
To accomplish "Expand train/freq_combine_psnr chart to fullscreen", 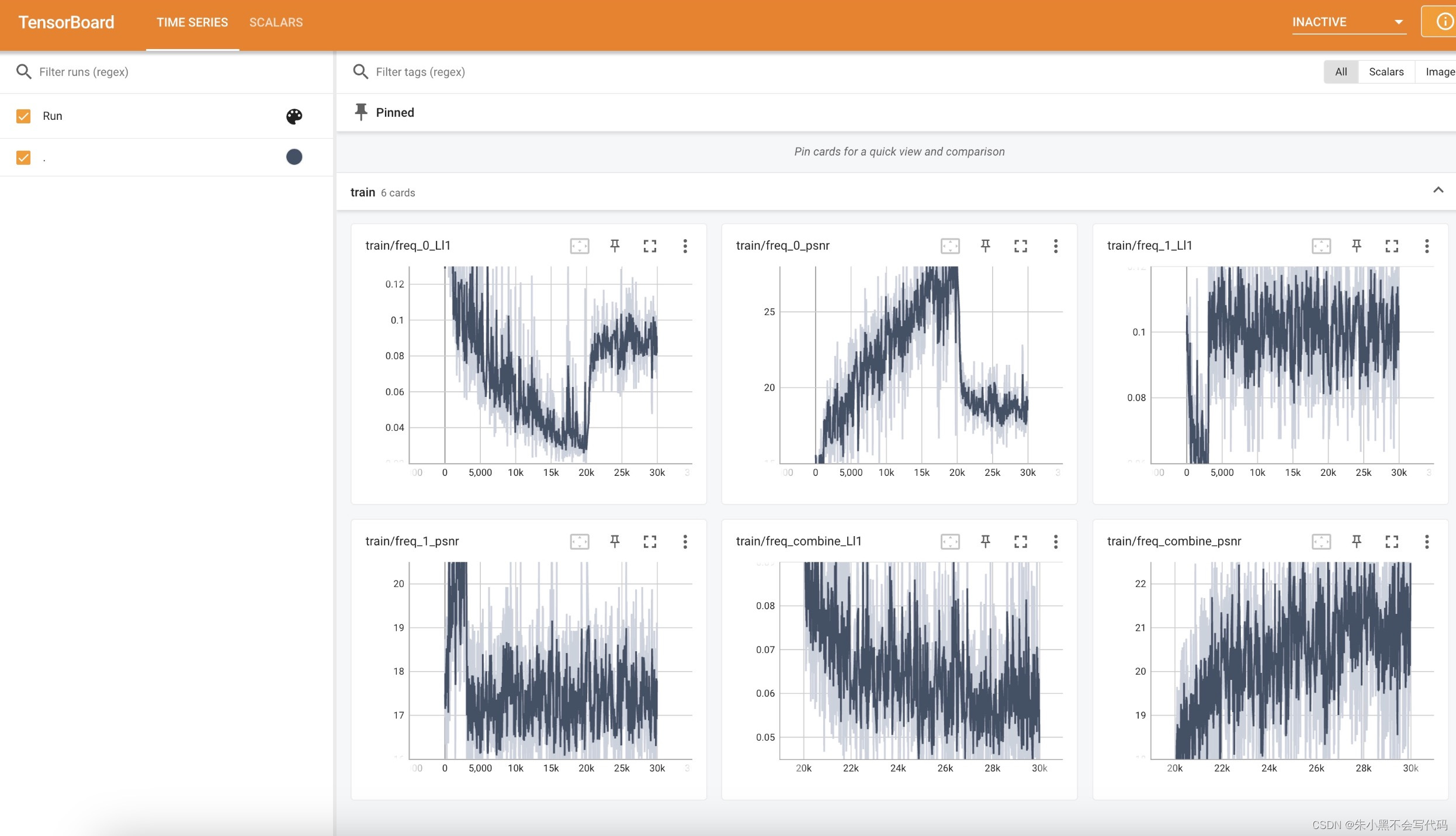I will [x=1392, y=541].
